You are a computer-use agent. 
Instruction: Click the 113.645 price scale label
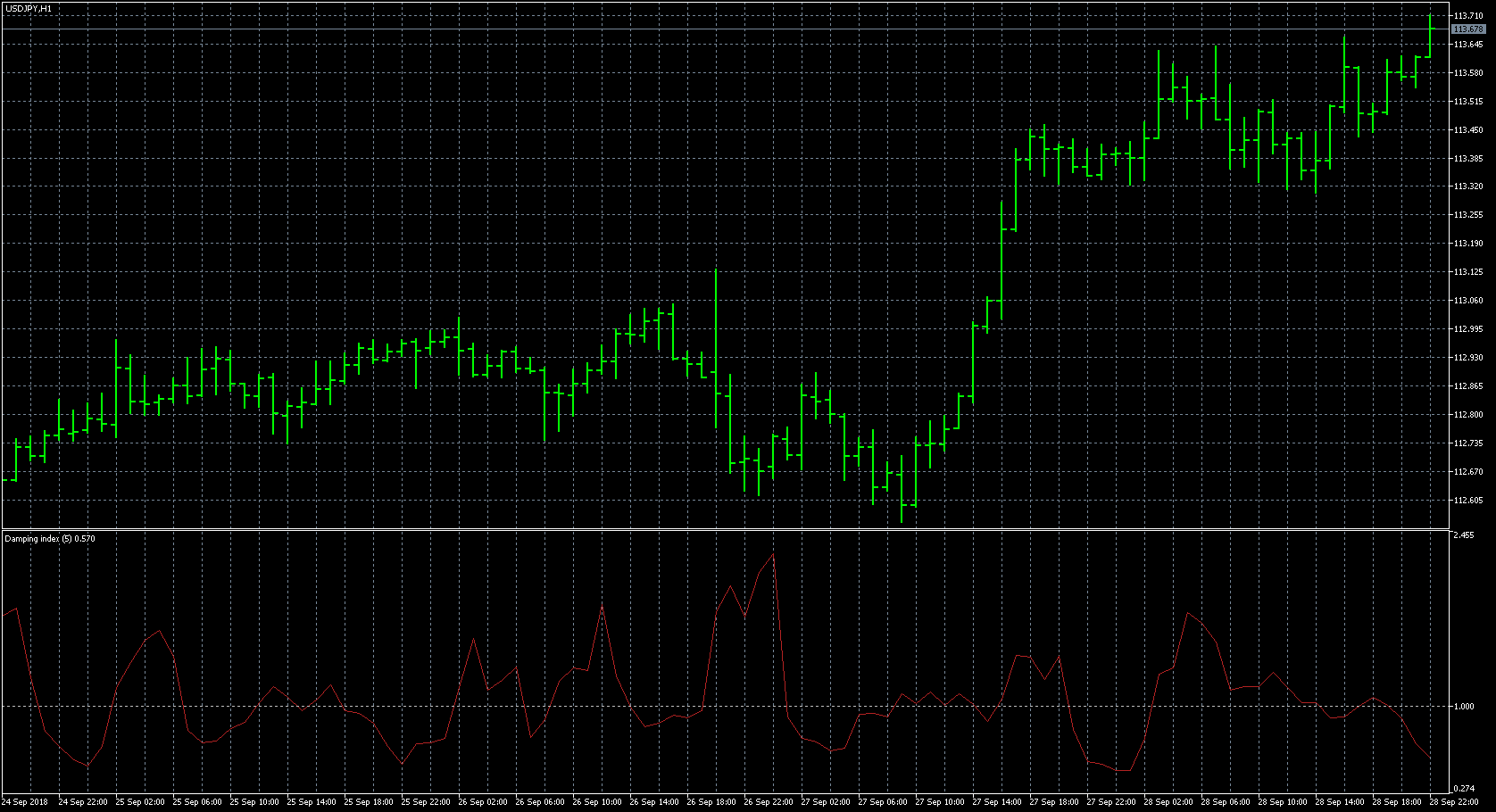pyautogui.click(x=1468, y=44)
